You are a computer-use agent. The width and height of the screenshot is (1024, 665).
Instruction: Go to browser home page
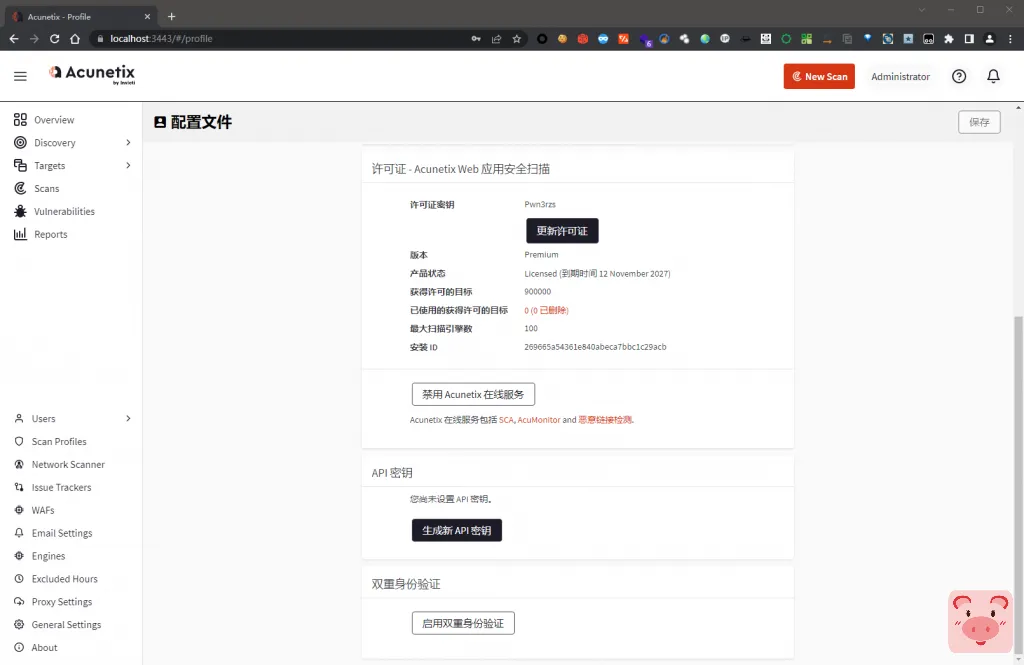coord(75,39)
